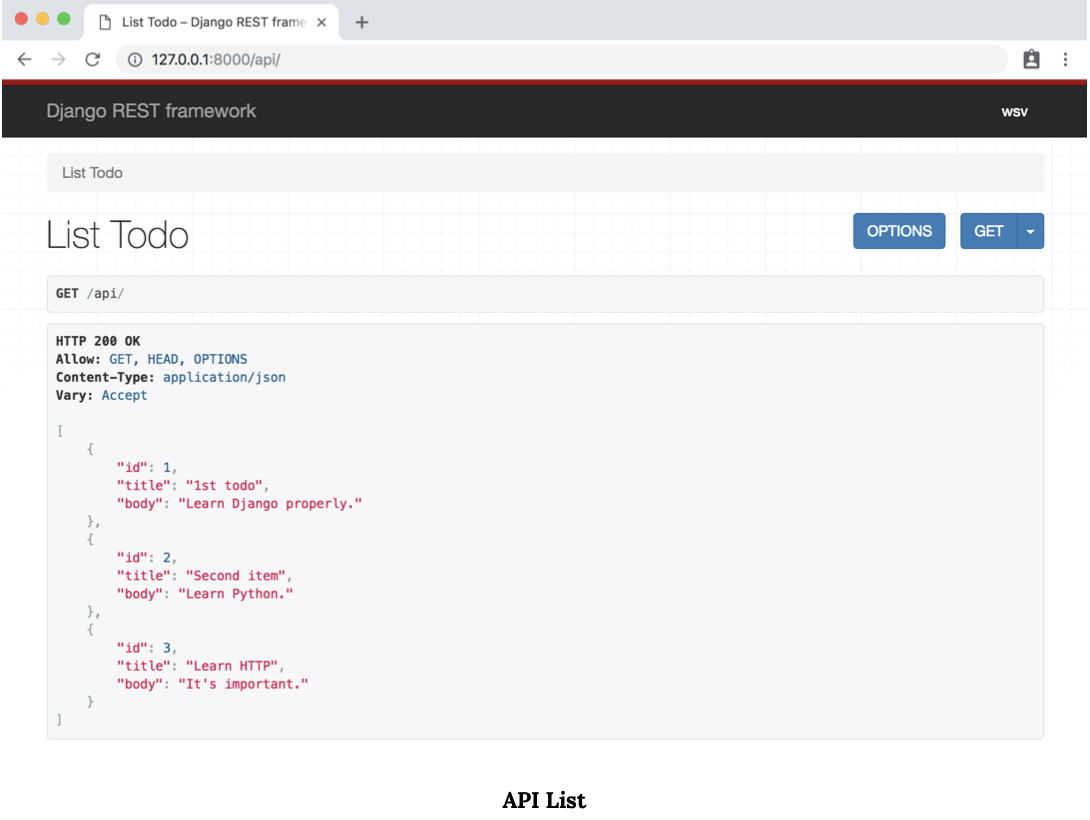This screenshot has width=1090, height=820.
Task: Click the Allow header GET value
Action: [120, 359]
